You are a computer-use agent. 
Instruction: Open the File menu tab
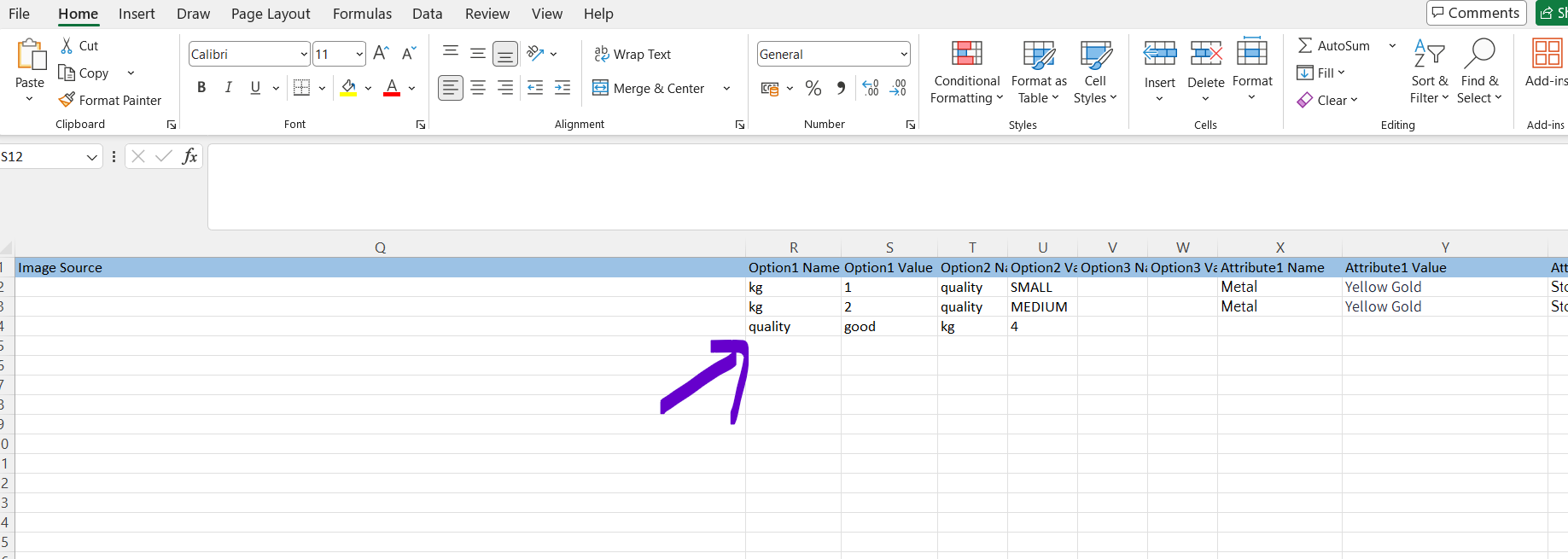tap(19, 14)
